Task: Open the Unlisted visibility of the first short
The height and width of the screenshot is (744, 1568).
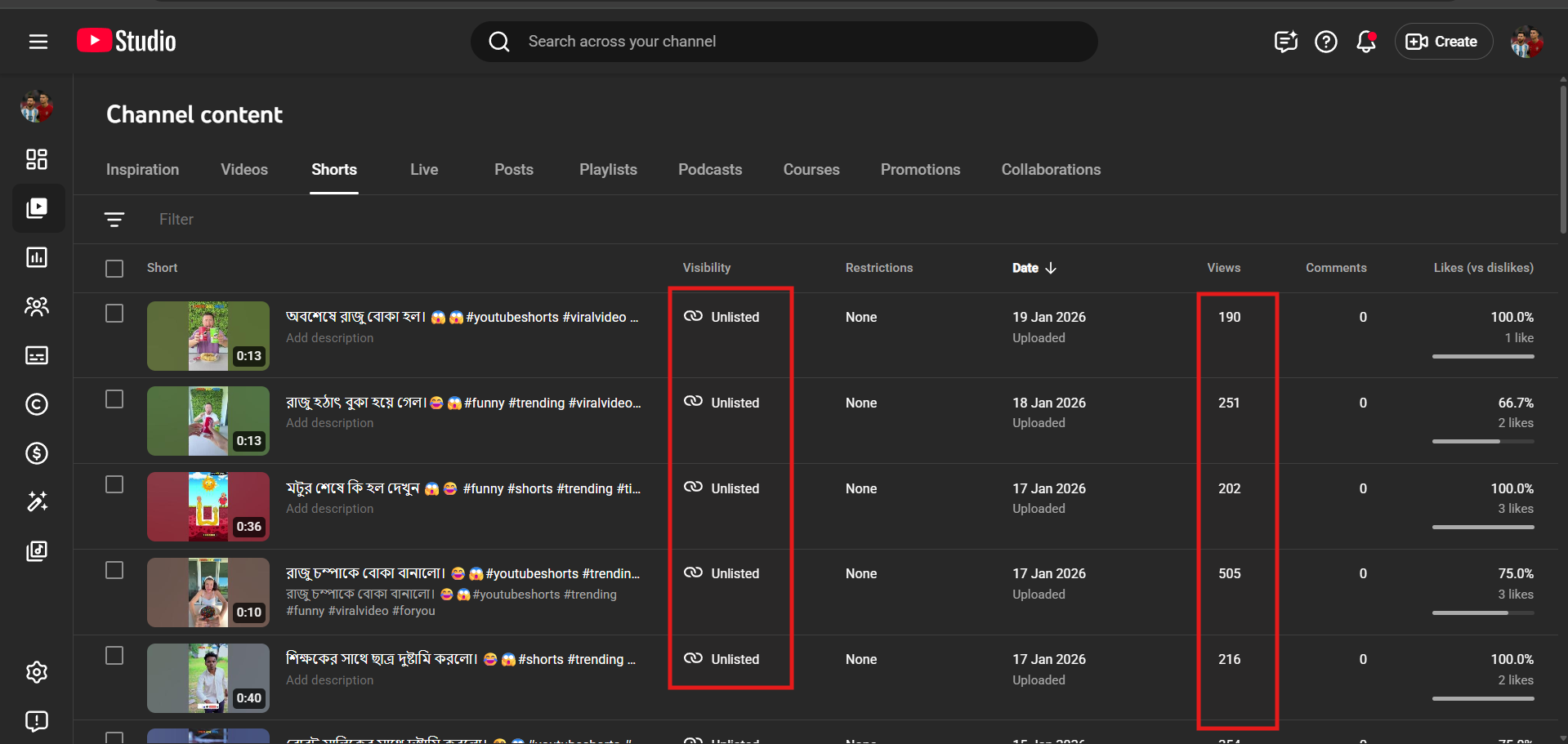Action: pyautogui.click(x=722, y=317)
